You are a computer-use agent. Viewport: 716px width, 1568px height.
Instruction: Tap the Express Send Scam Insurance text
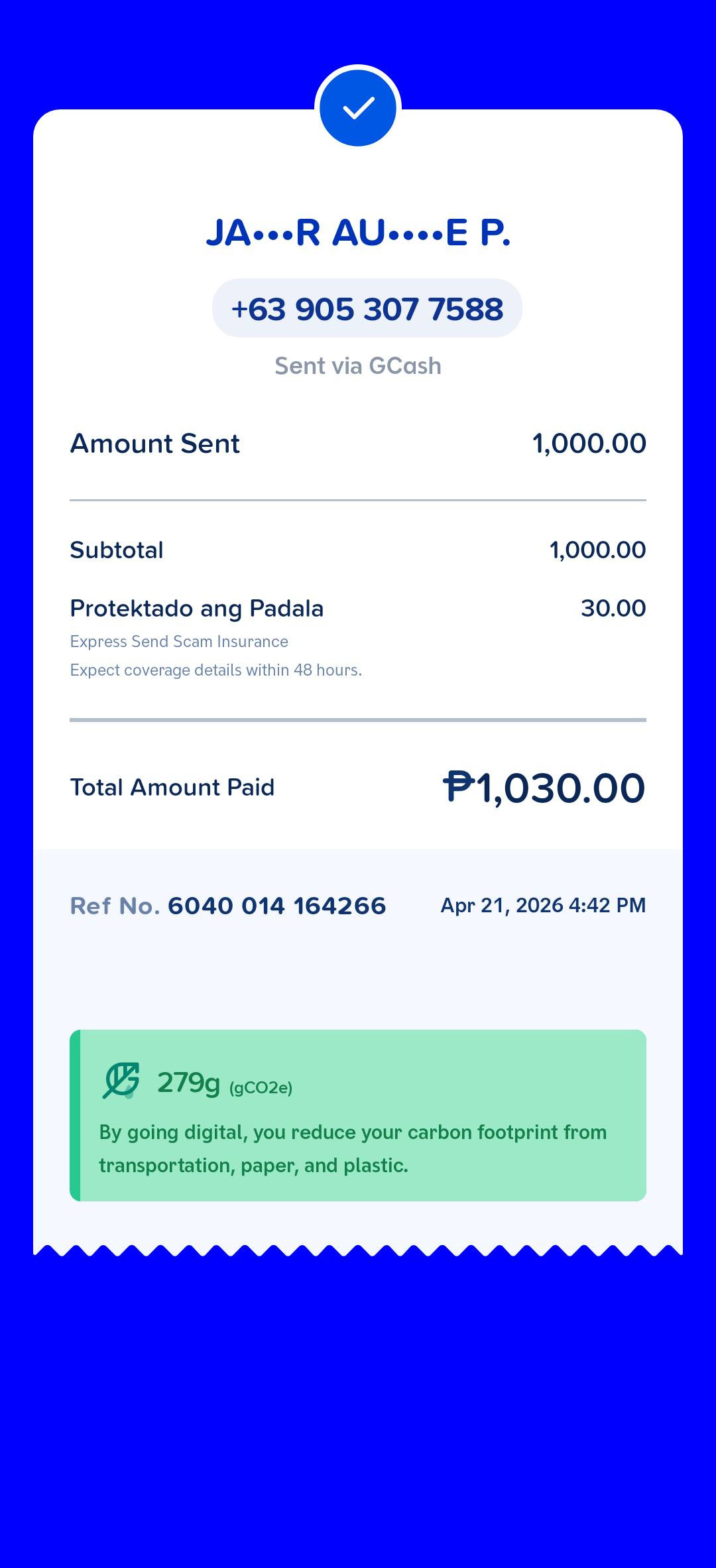(179, 642)
